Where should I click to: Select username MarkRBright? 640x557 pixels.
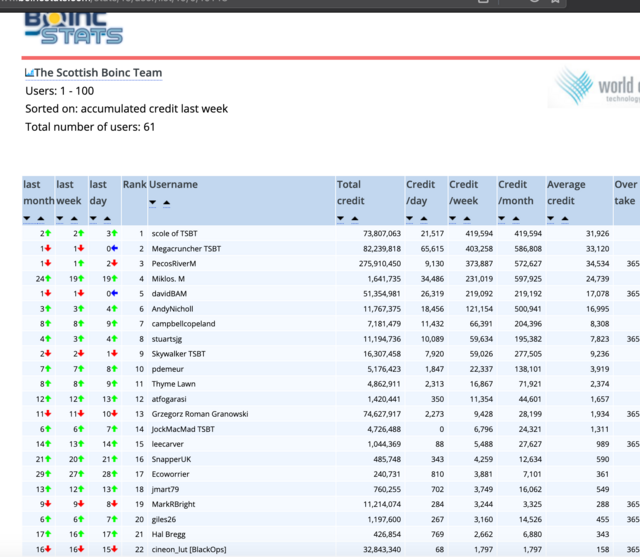tap(173, 504)
